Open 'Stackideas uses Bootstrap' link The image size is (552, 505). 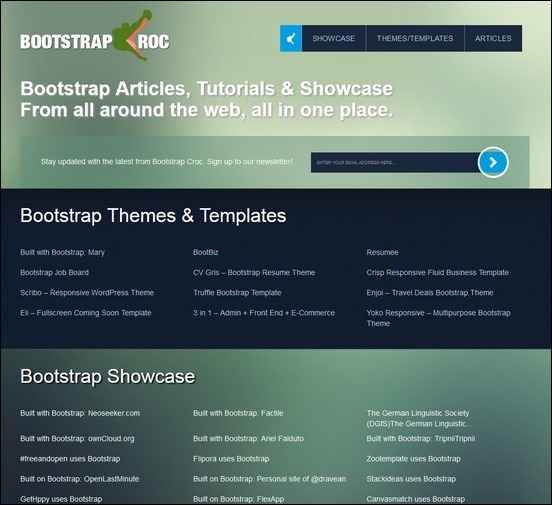[x=411, y=479]
